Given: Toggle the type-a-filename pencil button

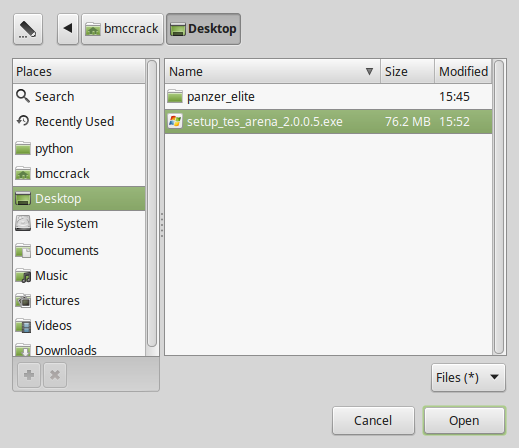Looking at the screenshot, I should click(x=28, y=29).
